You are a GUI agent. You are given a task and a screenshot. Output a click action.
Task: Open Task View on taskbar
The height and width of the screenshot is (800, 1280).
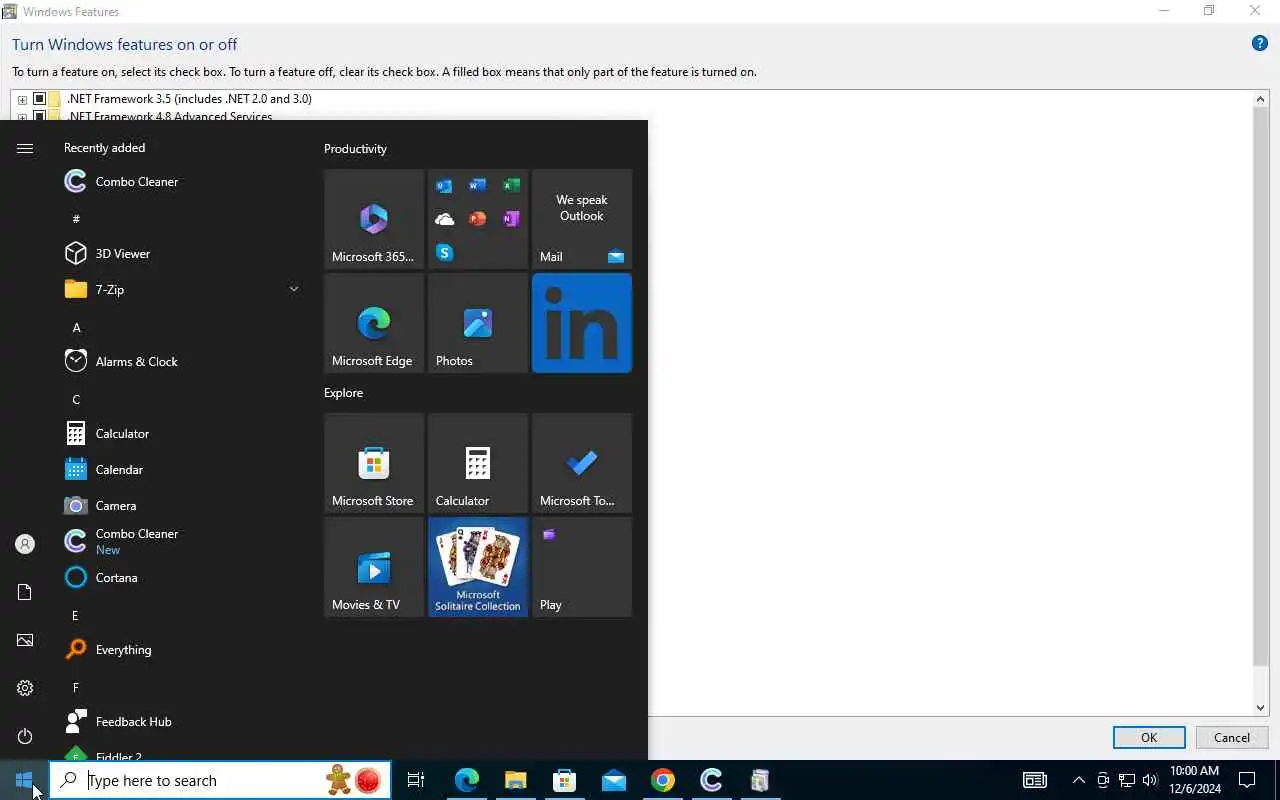[416, 780]
